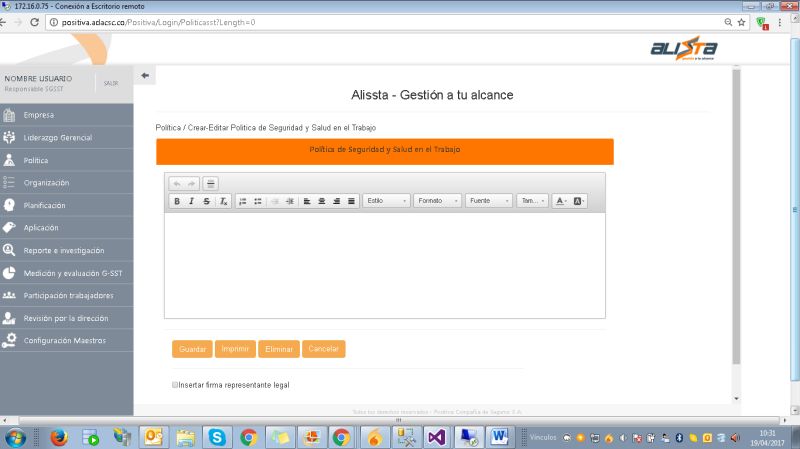Apply strikethrough formatting
Viewport: 800px width, 449px height.
click(x=206, y=201)
